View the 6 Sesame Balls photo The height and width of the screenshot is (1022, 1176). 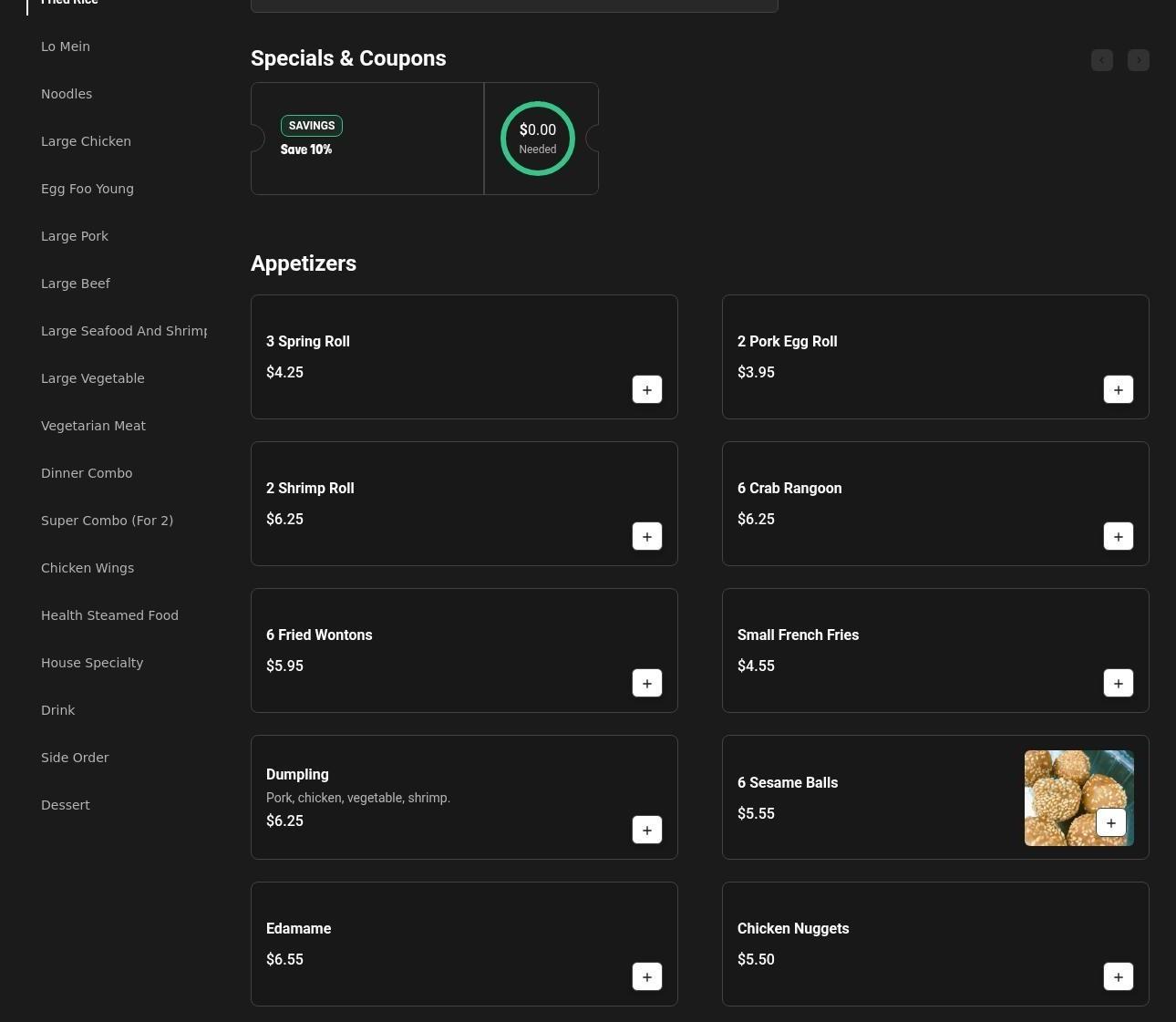pyautogui.click(x=1057, y=784)
